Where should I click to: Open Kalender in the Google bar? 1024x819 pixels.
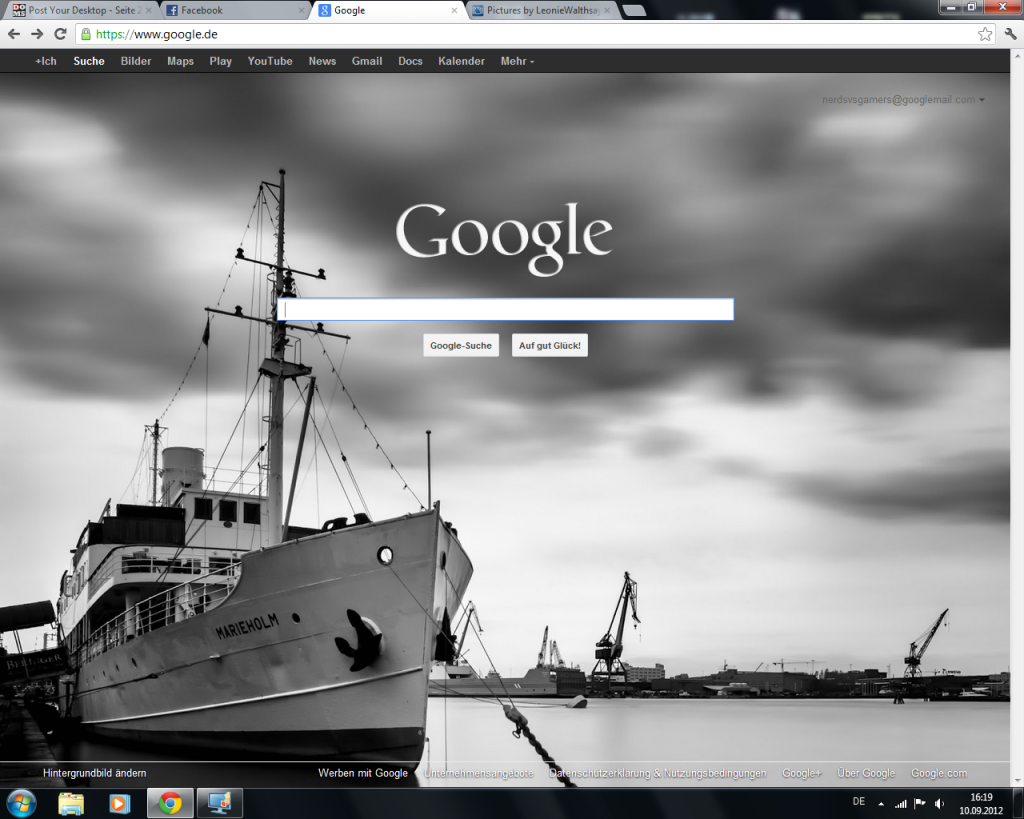click(x=462, y=61)
